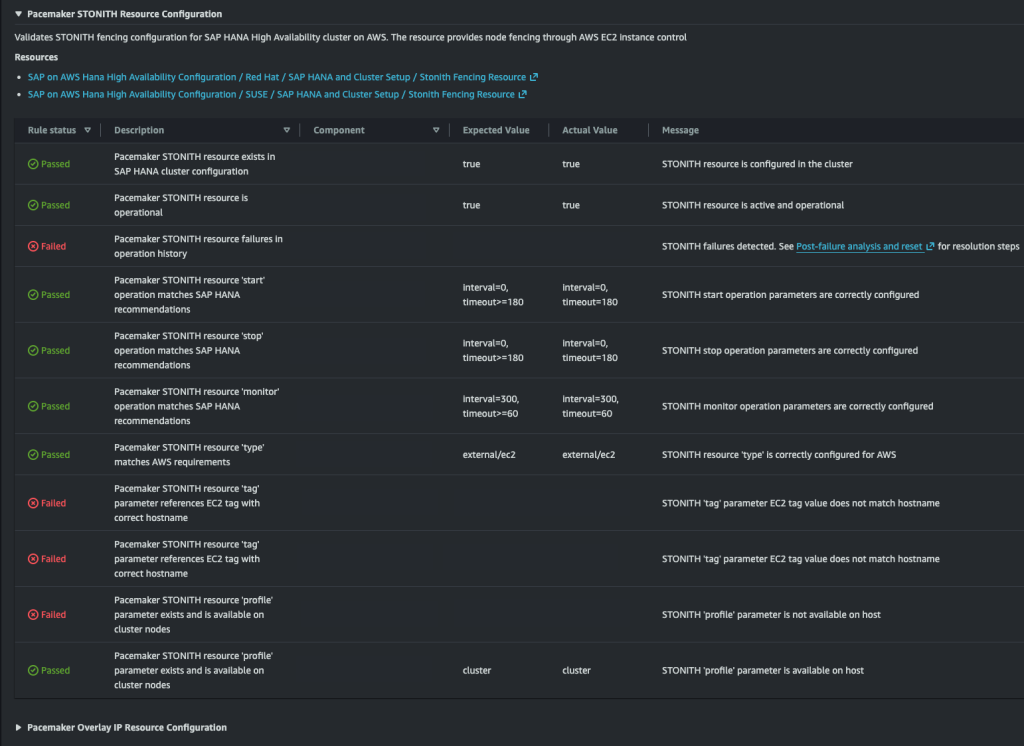The height and width of the screenshot is (746, 1024).
Task: Open Post-failure analysis and reset link
Action: (x=860, y=246)
